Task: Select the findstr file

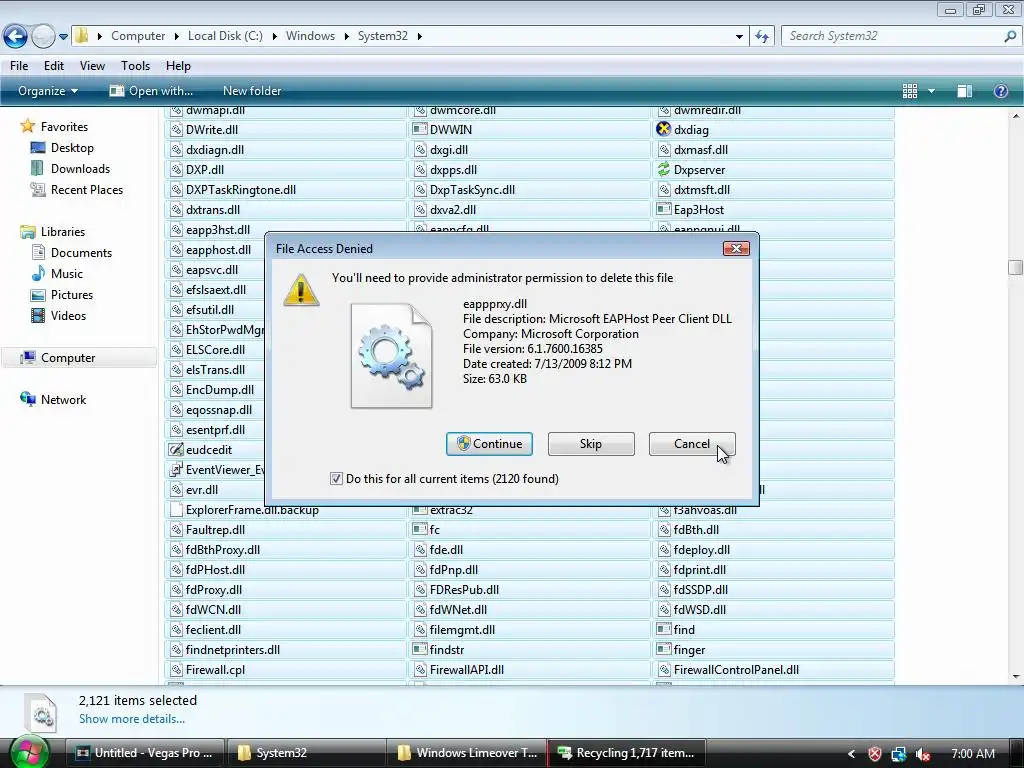Action: pos(530,650)
